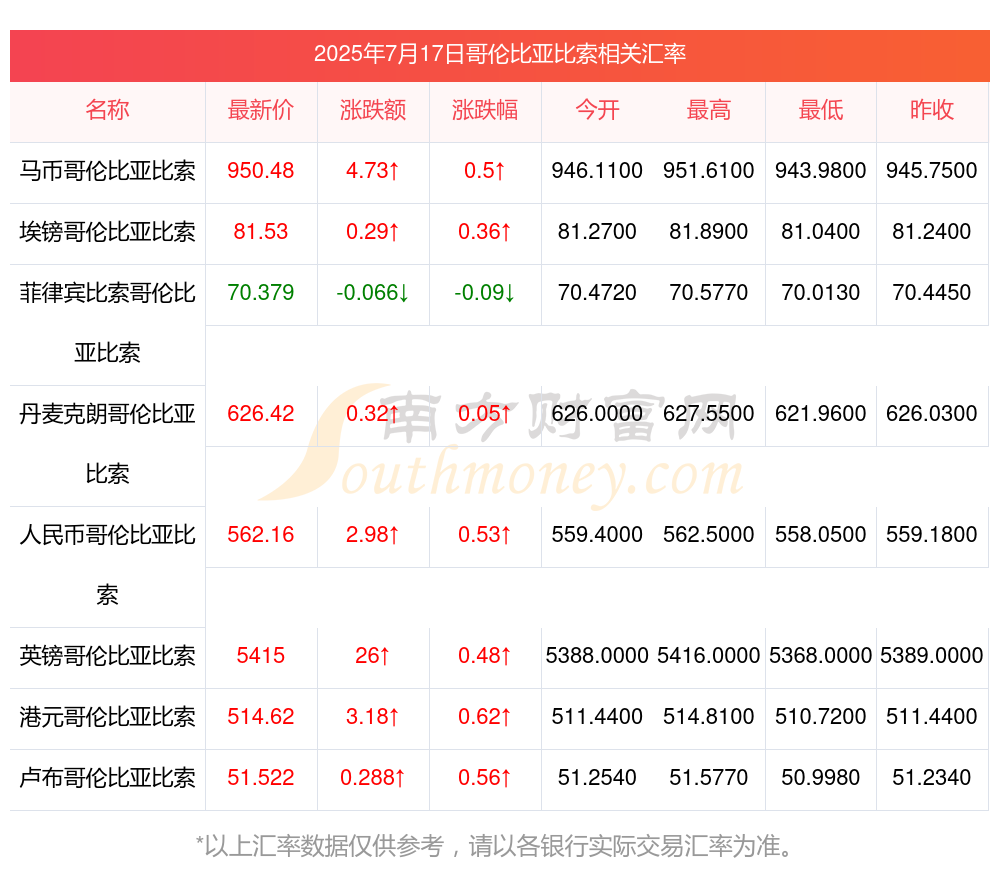
Task: Click the low value 943.9800
Action: pos(821,170)
